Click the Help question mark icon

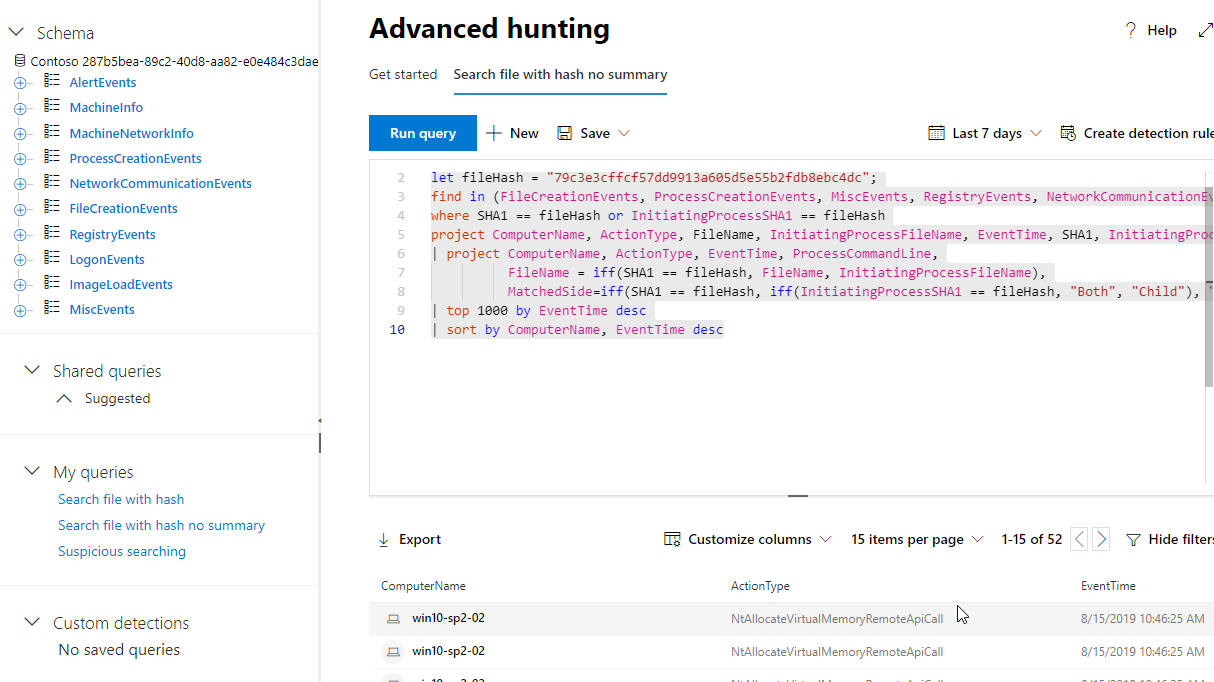click(1131, 31)
